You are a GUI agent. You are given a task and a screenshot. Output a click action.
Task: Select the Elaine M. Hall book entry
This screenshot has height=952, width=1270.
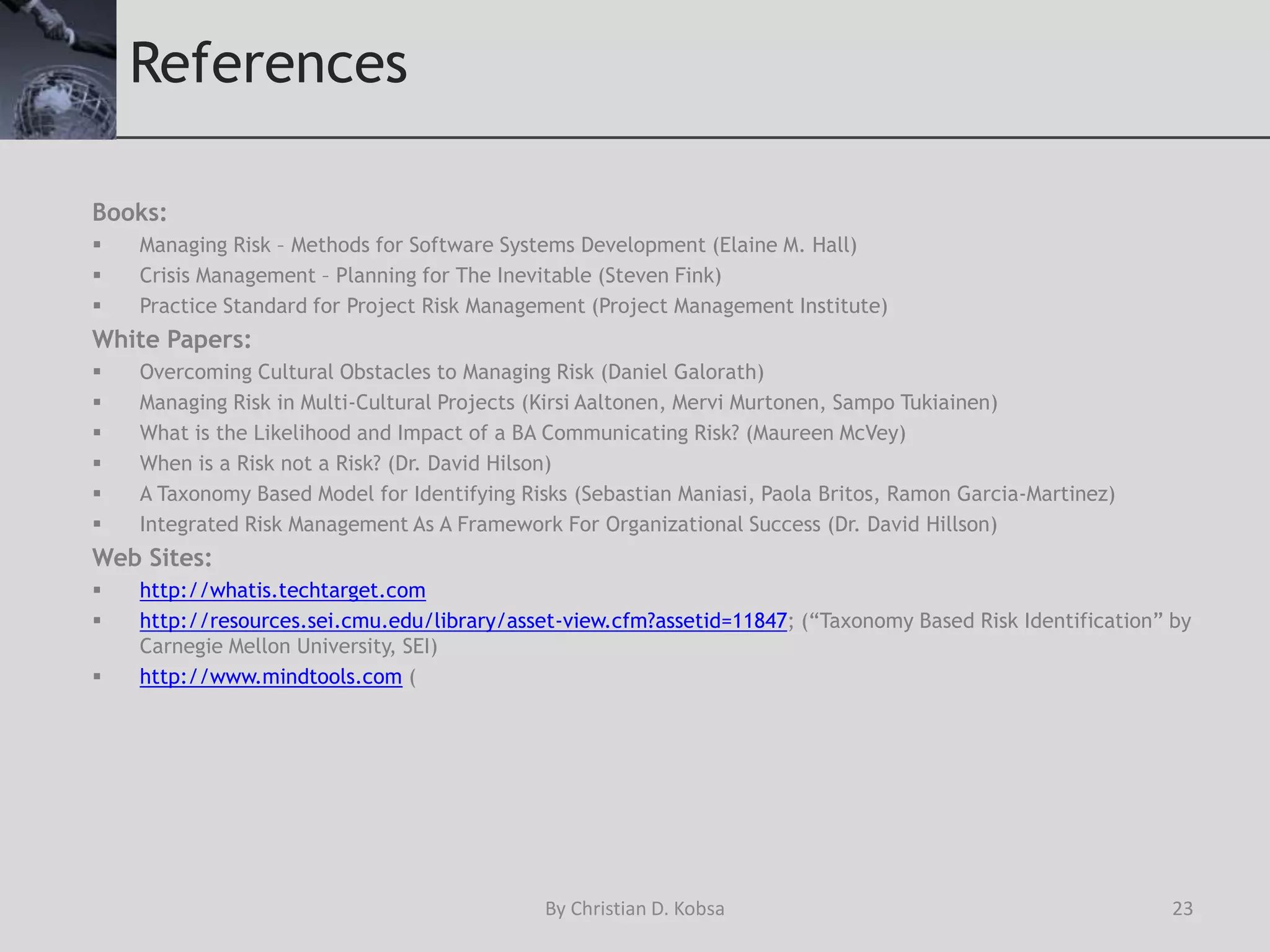click(497, 245)
